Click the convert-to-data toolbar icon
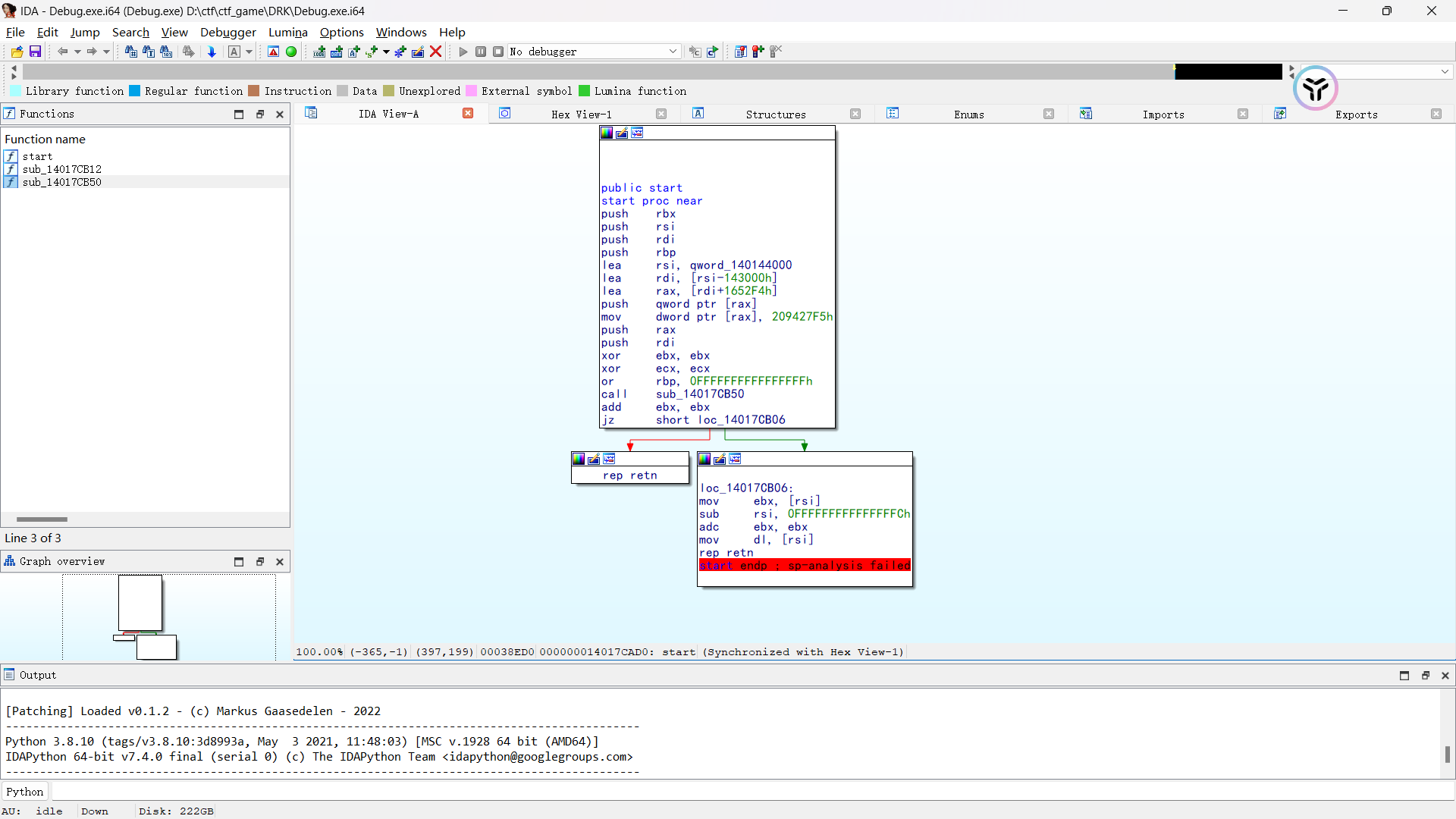Image resolution: width=1456 pixels, height=819 pixels. click(x=337, y=52)
